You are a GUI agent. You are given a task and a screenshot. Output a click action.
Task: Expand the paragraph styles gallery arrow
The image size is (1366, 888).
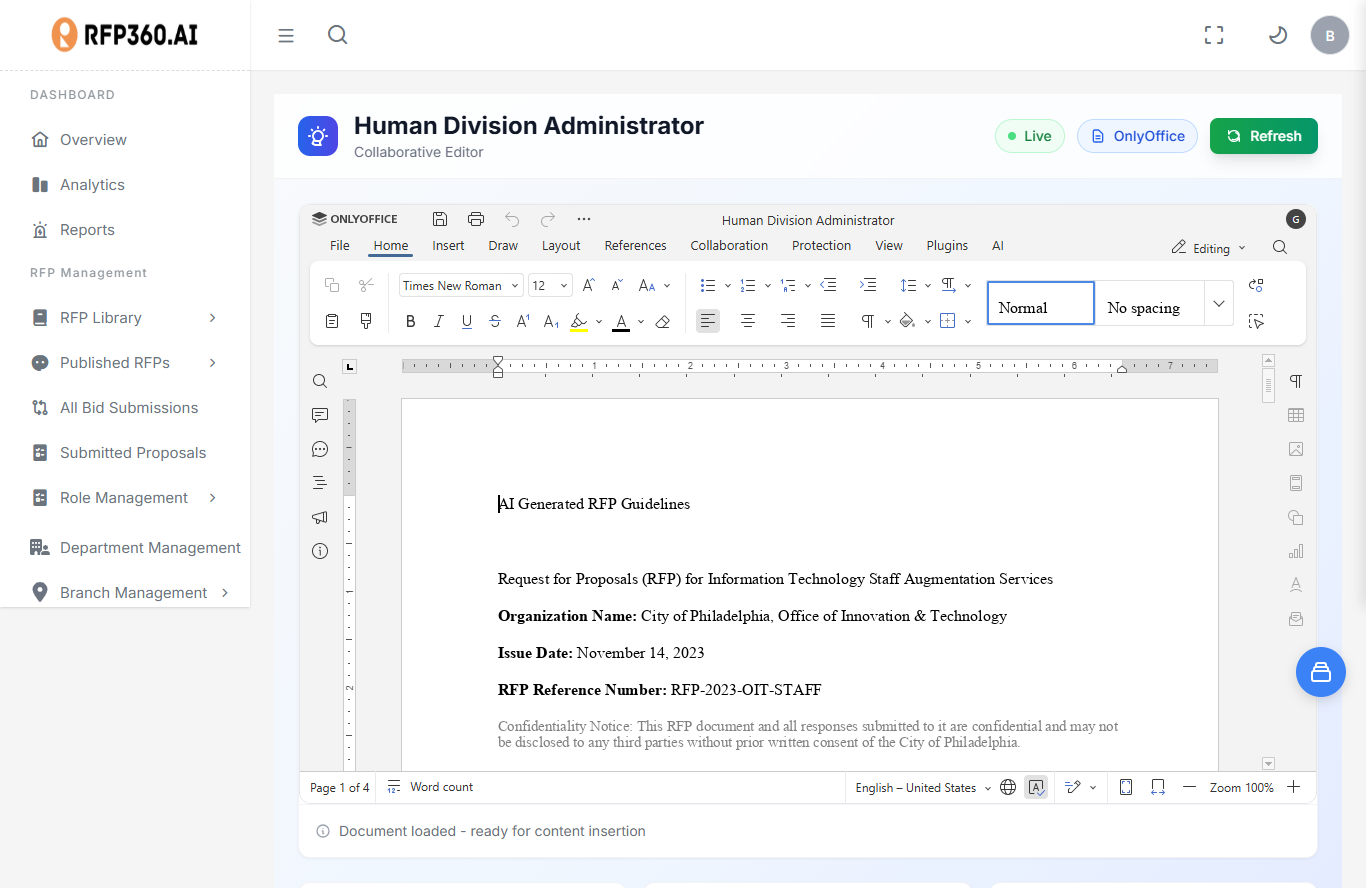(1218, 303)
